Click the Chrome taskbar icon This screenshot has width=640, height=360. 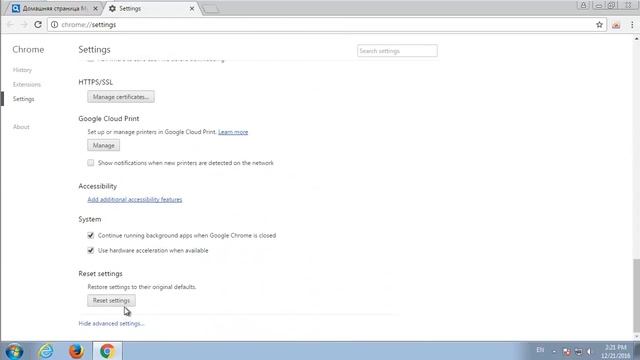coord(107,351)
